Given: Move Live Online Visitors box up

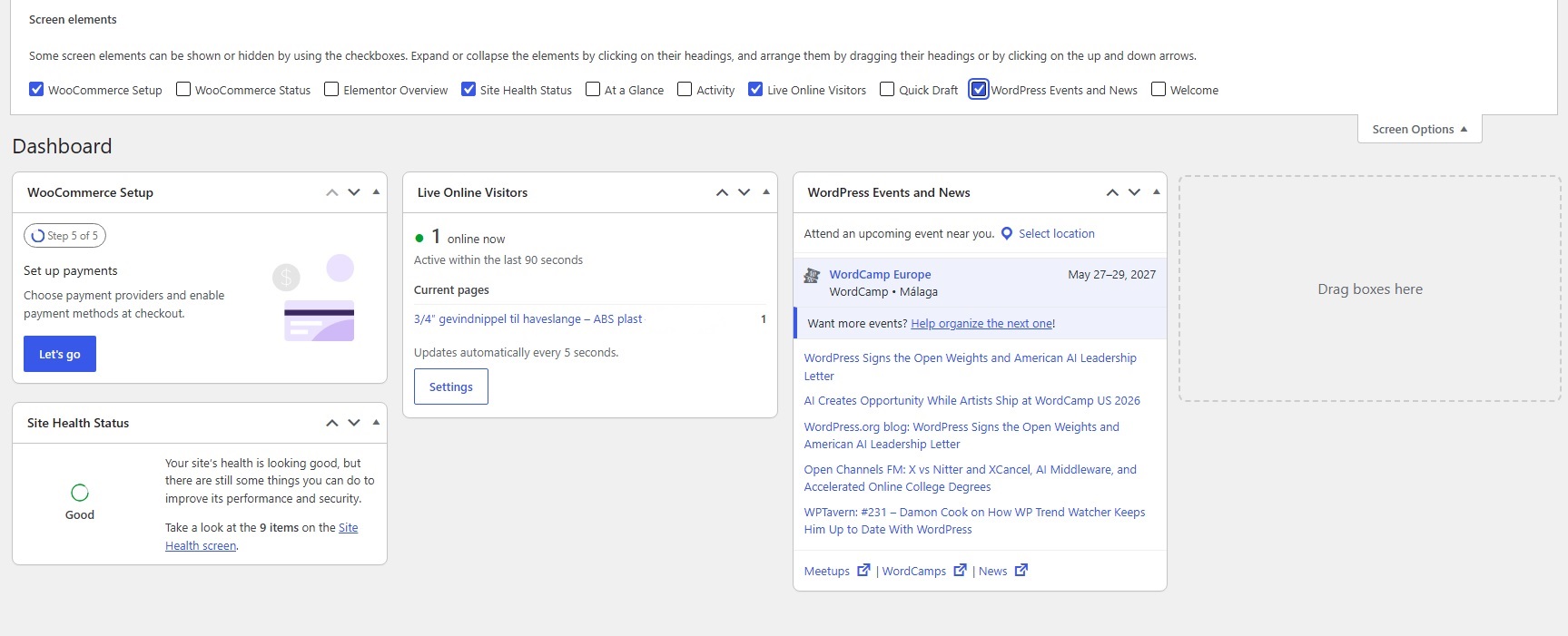Looking at the screenshot, I should (723, 192).
